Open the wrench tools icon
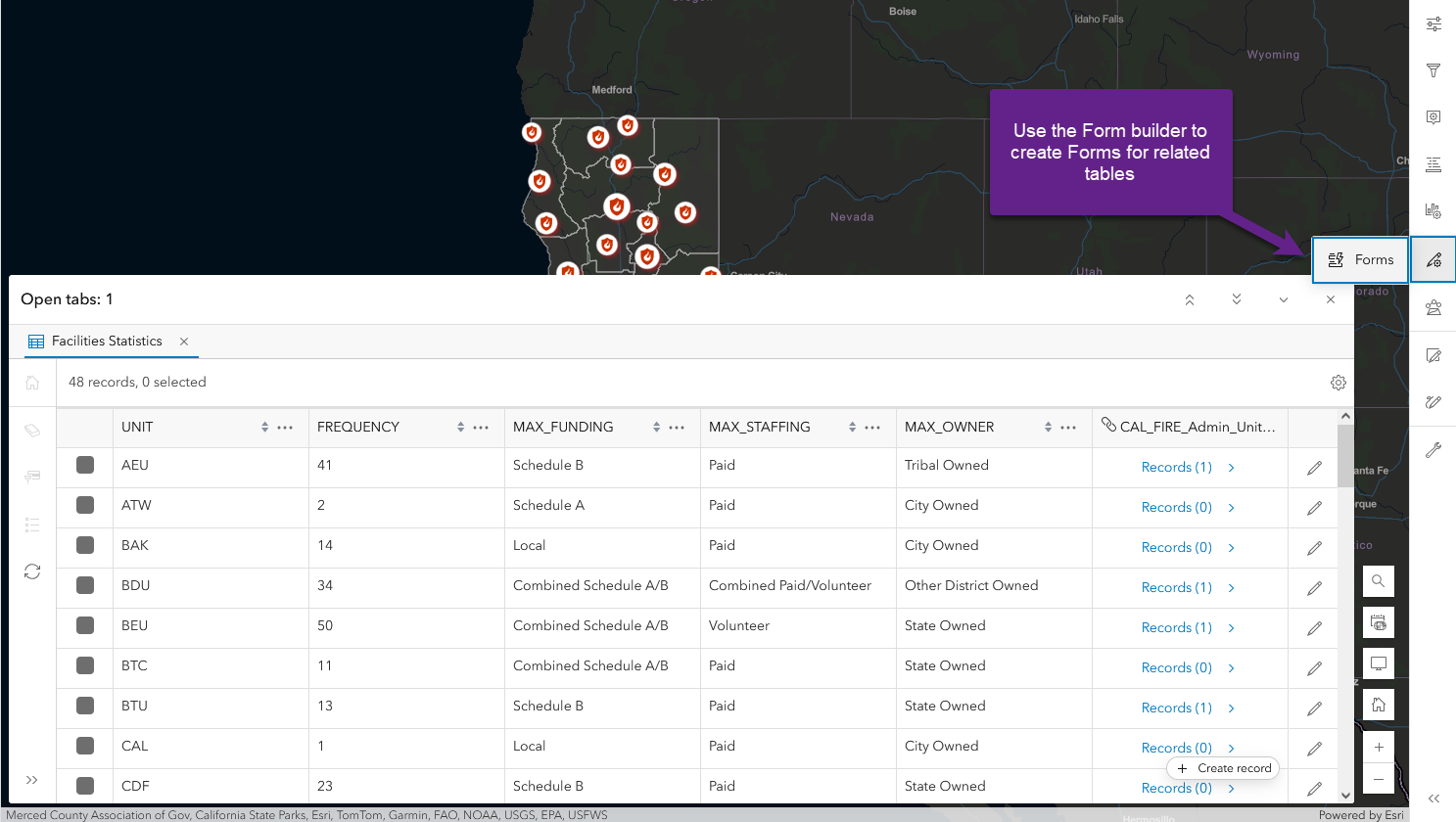 [x=1433, y=450]
